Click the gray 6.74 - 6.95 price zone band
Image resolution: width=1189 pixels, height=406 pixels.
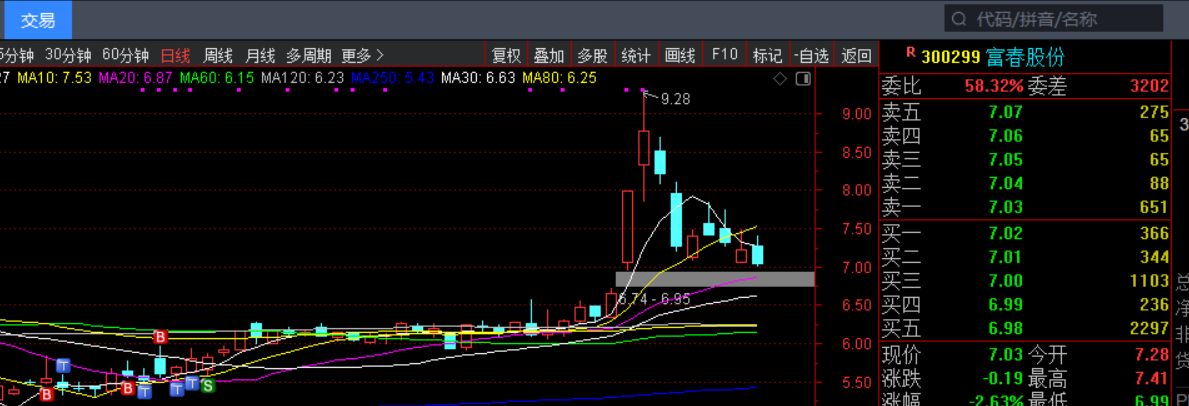tap(715, 279)
